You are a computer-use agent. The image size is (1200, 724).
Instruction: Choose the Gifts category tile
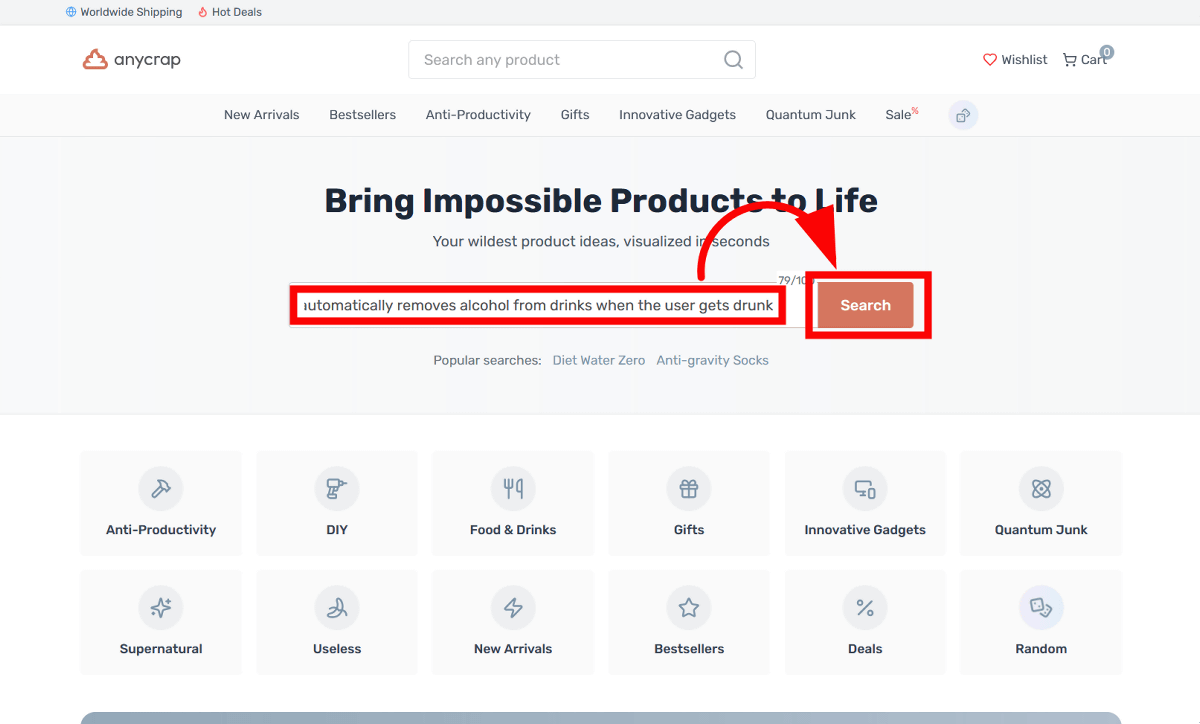(x=689, y=503)
